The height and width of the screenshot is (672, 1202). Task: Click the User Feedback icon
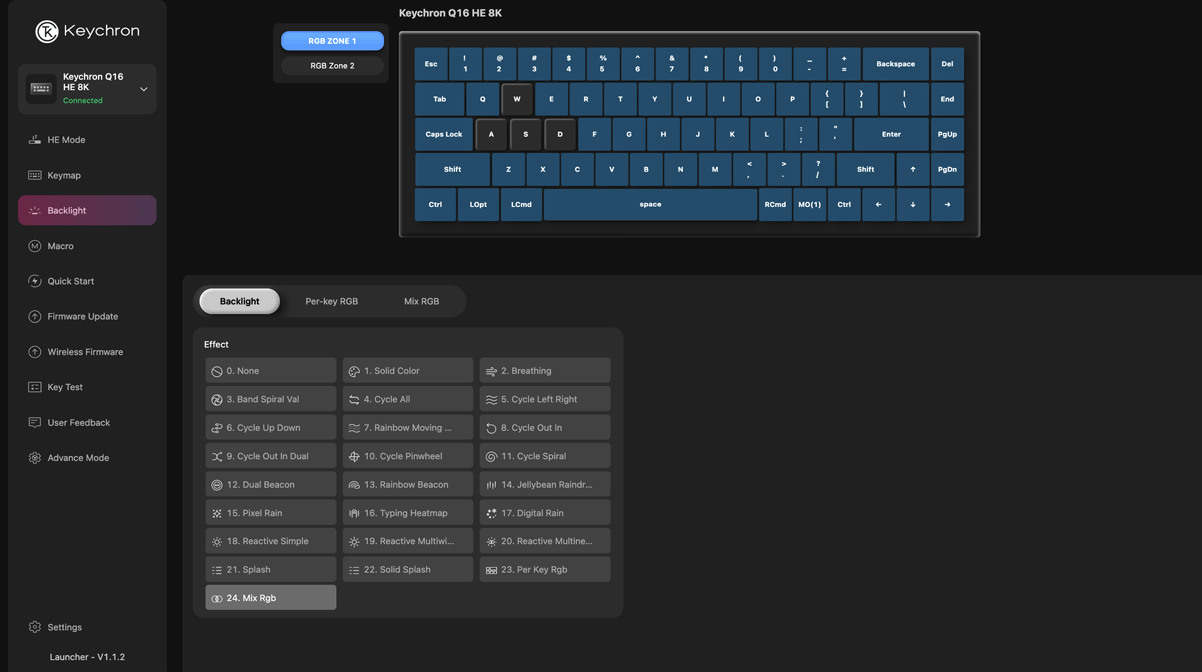(x=35, y=423)
